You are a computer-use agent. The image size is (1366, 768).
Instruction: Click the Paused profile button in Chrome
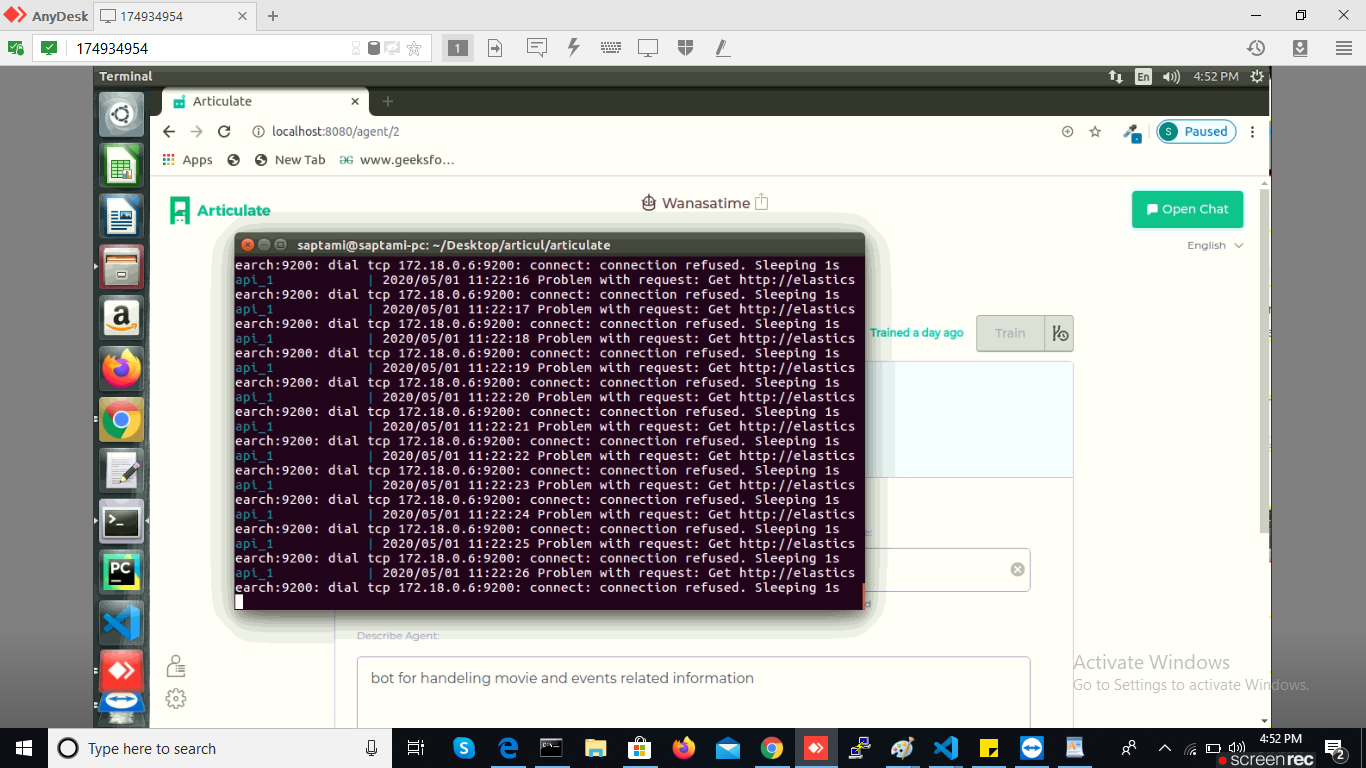[x=1196, y=132]
